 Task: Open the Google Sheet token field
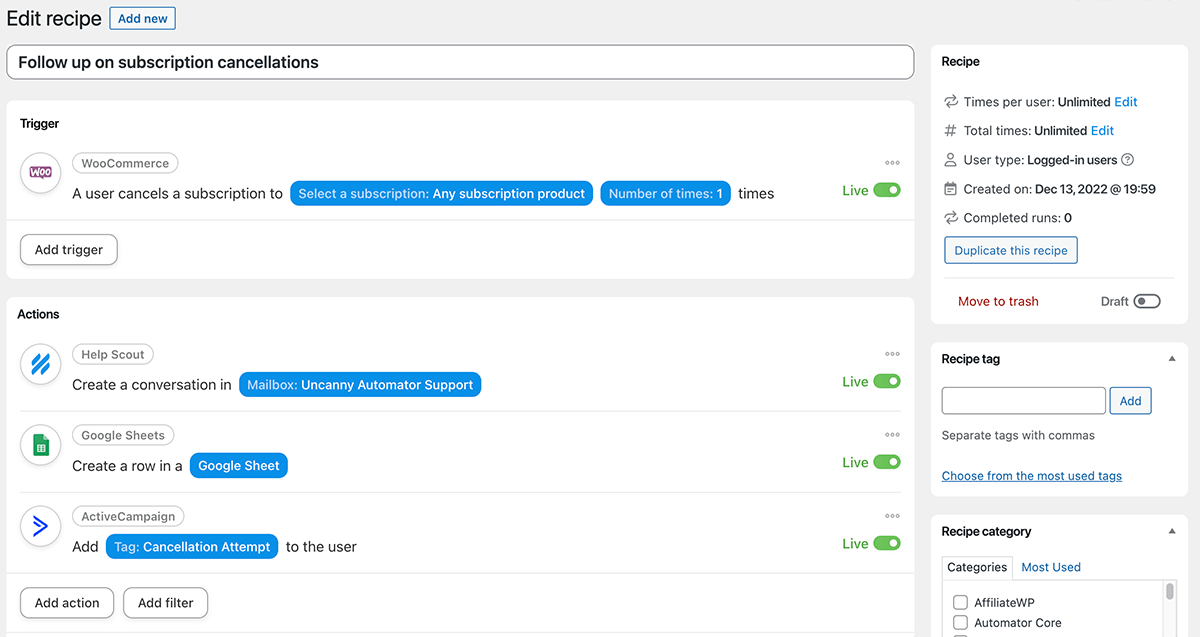click(x=239, y=466)
